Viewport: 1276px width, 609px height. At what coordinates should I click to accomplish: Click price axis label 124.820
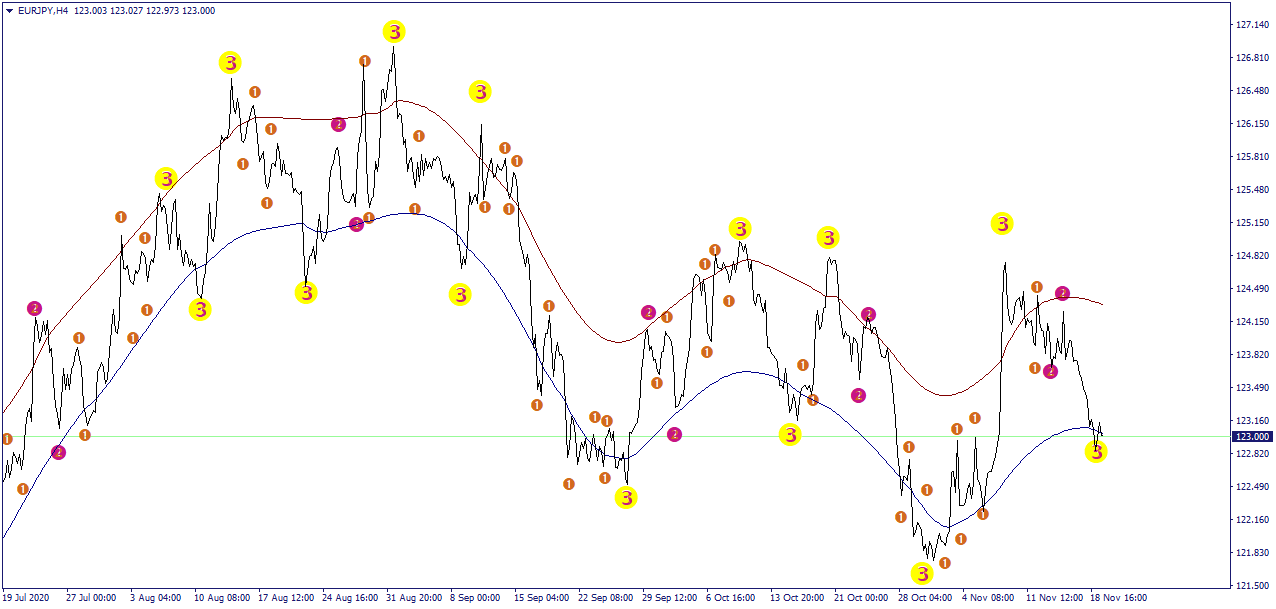pyautogui.click(x=1252, y=256)
